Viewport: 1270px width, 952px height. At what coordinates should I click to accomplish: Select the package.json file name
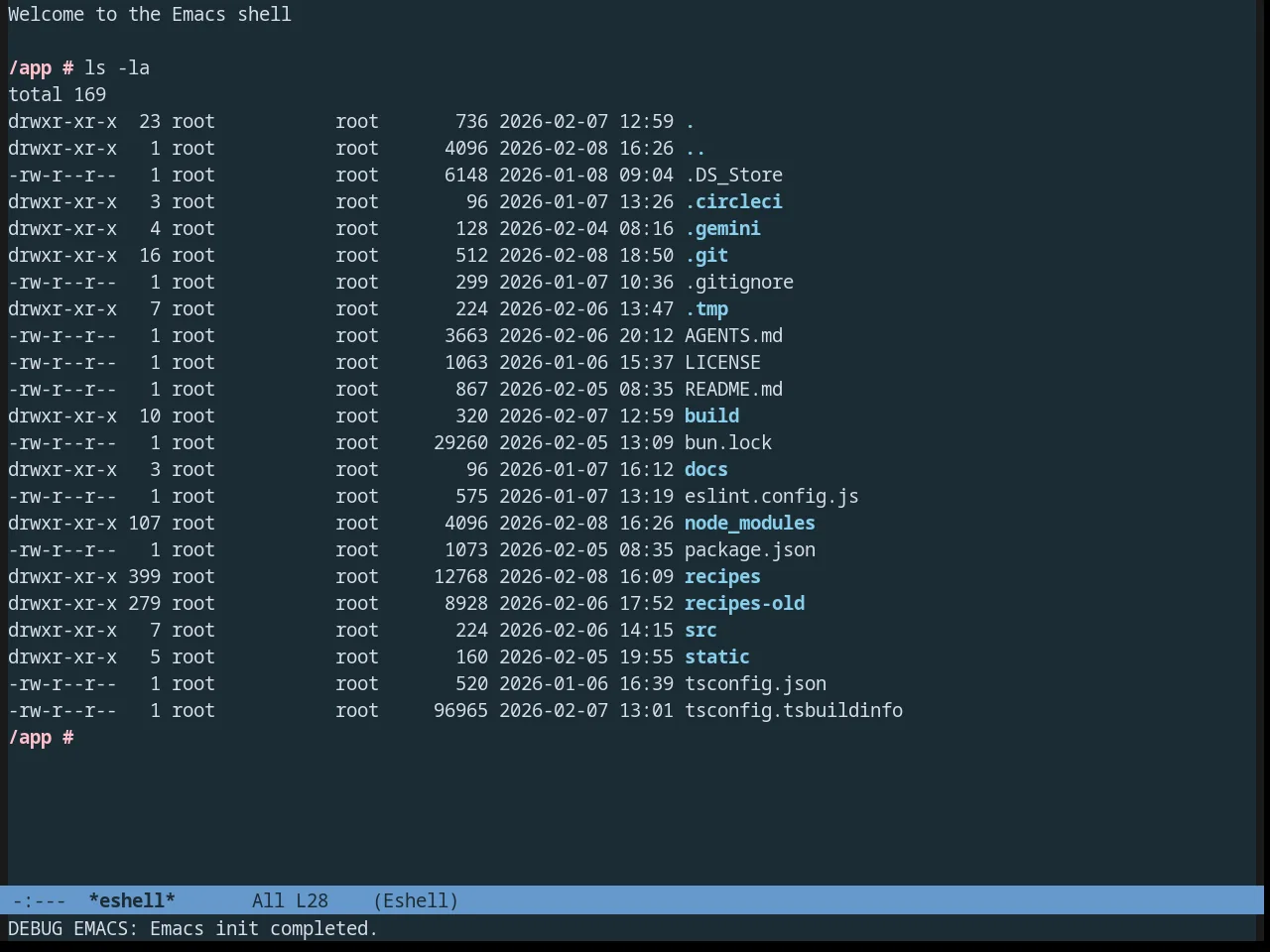coord(750,549)
